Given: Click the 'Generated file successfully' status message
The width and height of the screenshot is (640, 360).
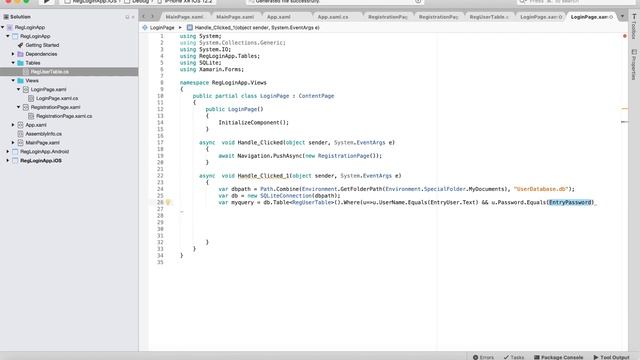Looking at the screenshot, I should pyautogui.click(x=288, y=2).
